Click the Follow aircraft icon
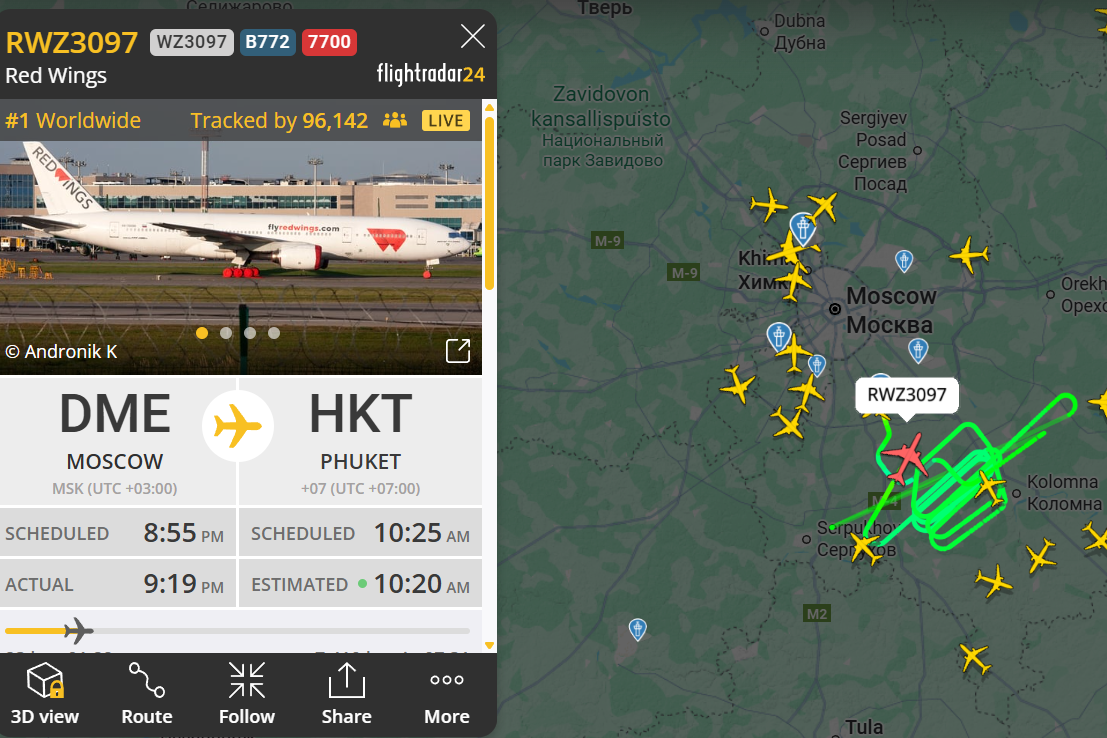 click(x=247, y=681)
